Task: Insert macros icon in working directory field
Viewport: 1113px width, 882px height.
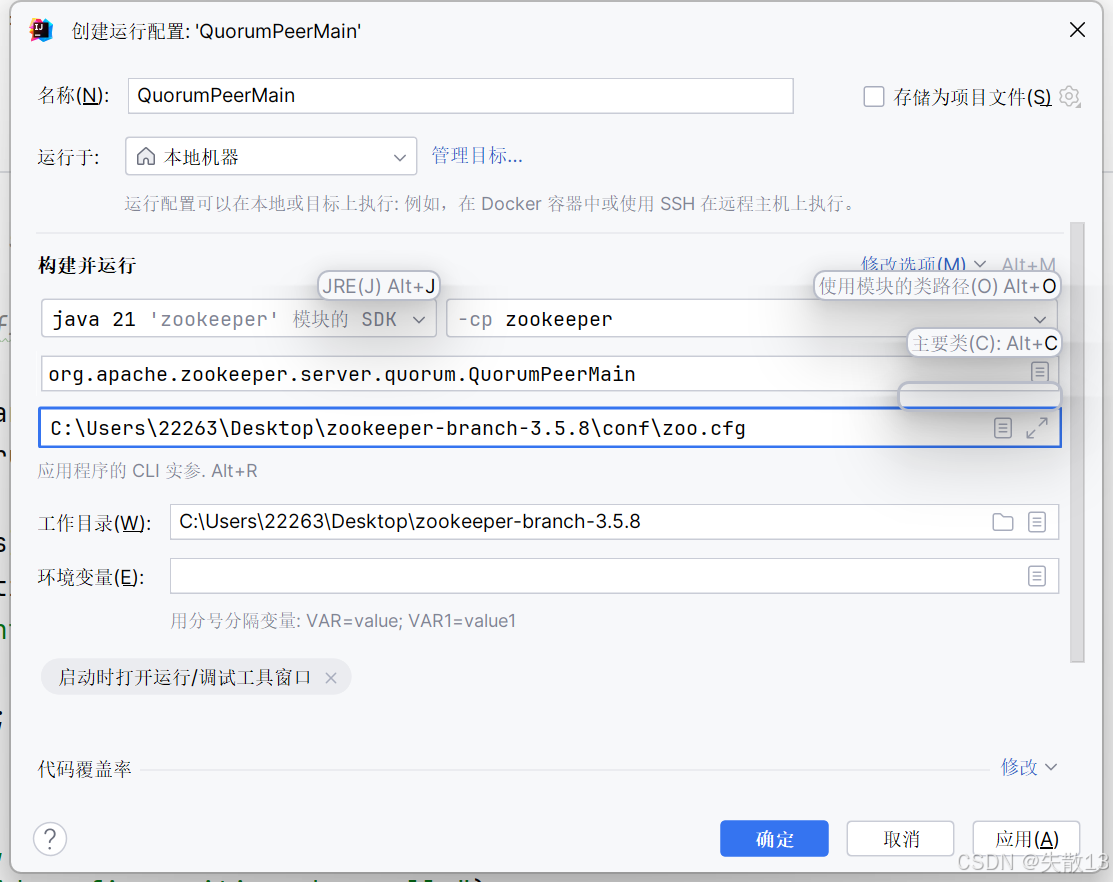Action: click(x=1036, y=522)
